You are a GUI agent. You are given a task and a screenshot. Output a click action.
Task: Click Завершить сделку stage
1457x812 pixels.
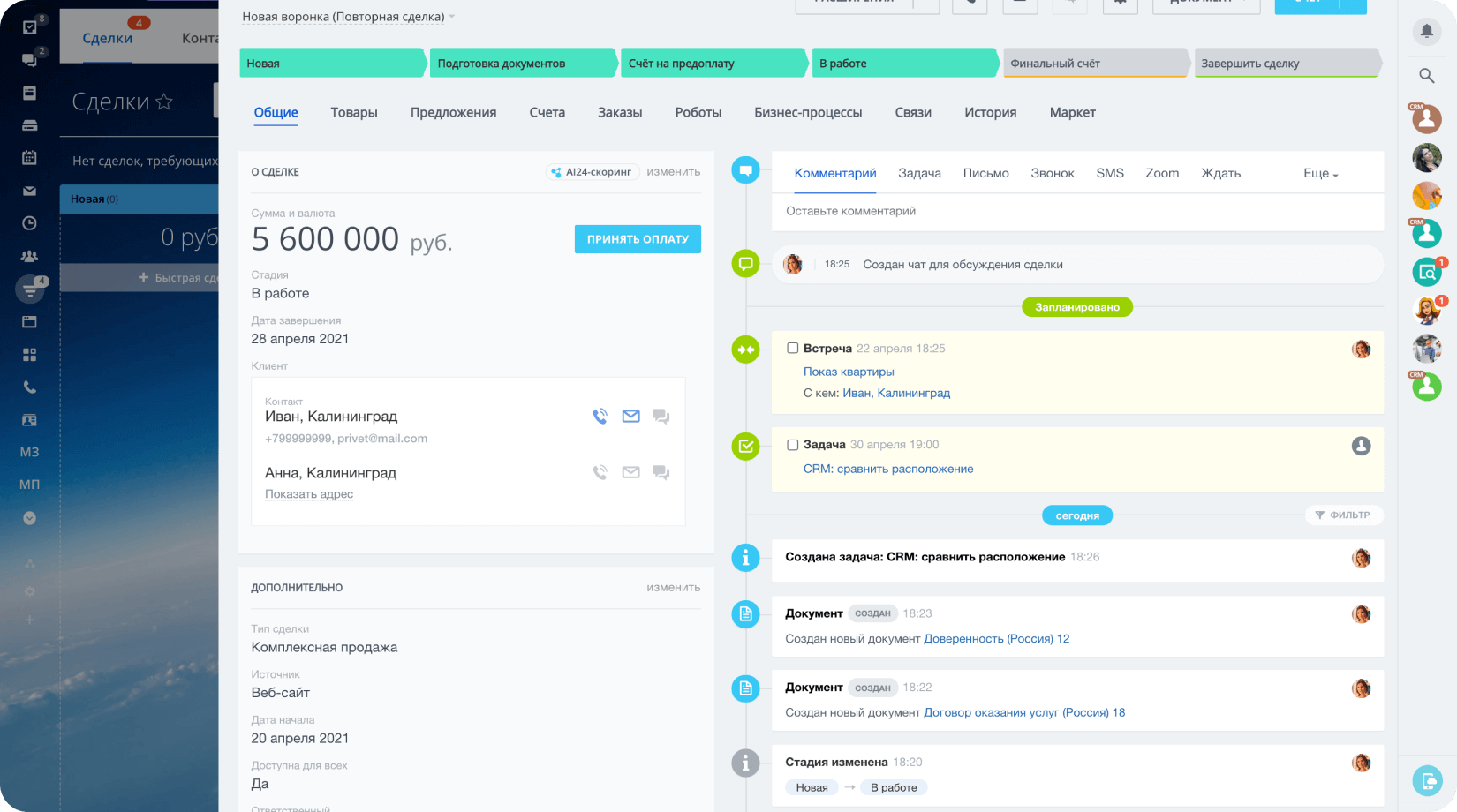pyautogui.click(x=1287, y=64)
